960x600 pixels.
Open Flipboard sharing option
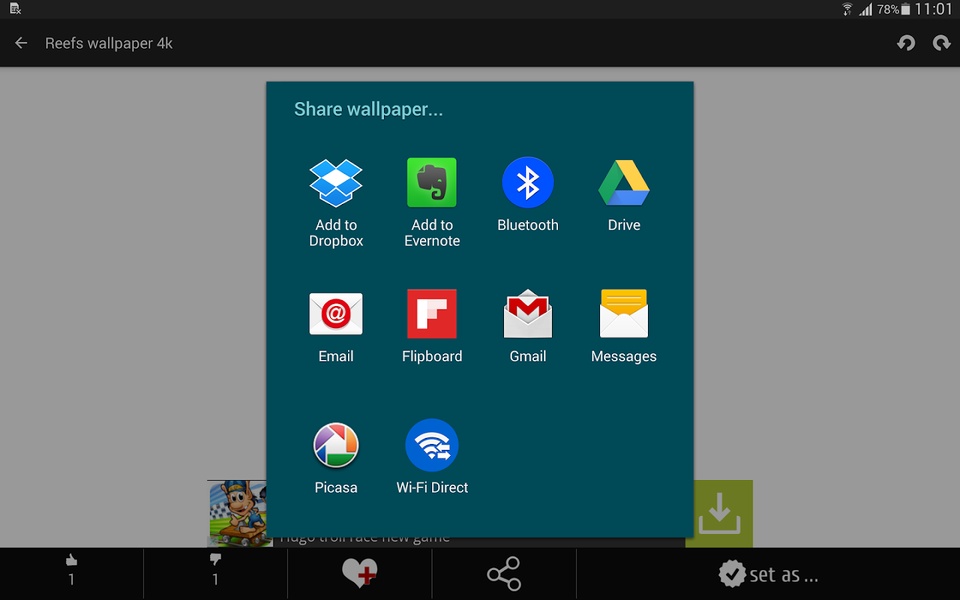[432, 326]
